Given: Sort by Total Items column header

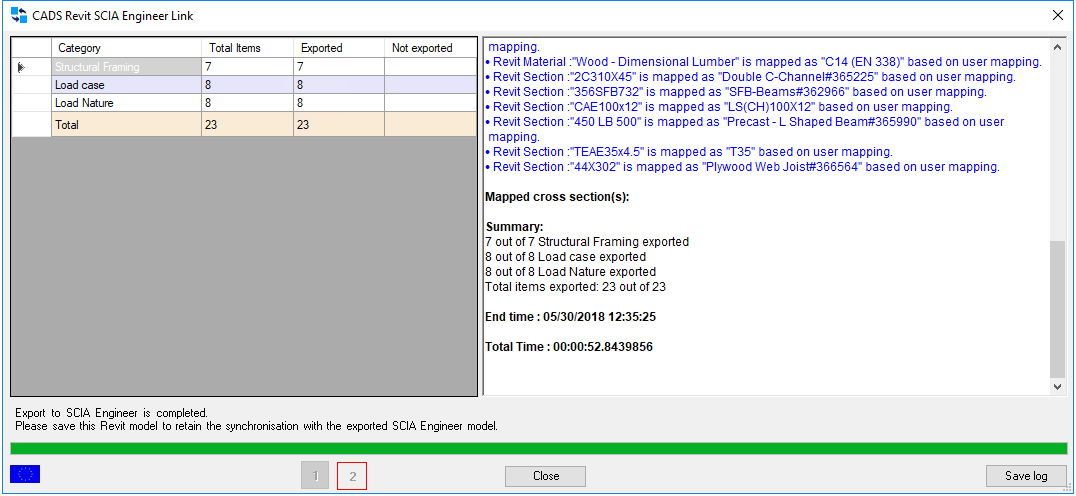Looking at the screenshot, I should coord(247,48).
